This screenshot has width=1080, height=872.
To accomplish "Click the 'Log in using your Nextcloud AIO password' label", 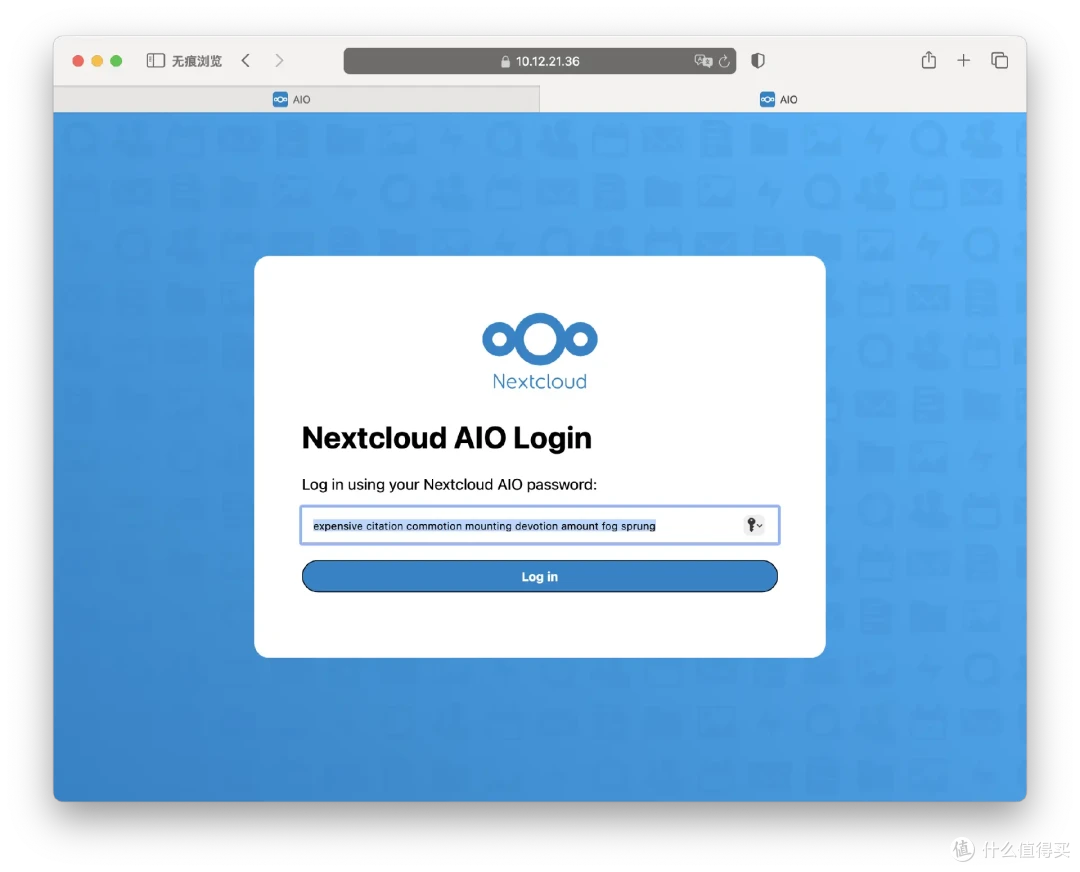I will pos(449,484).
